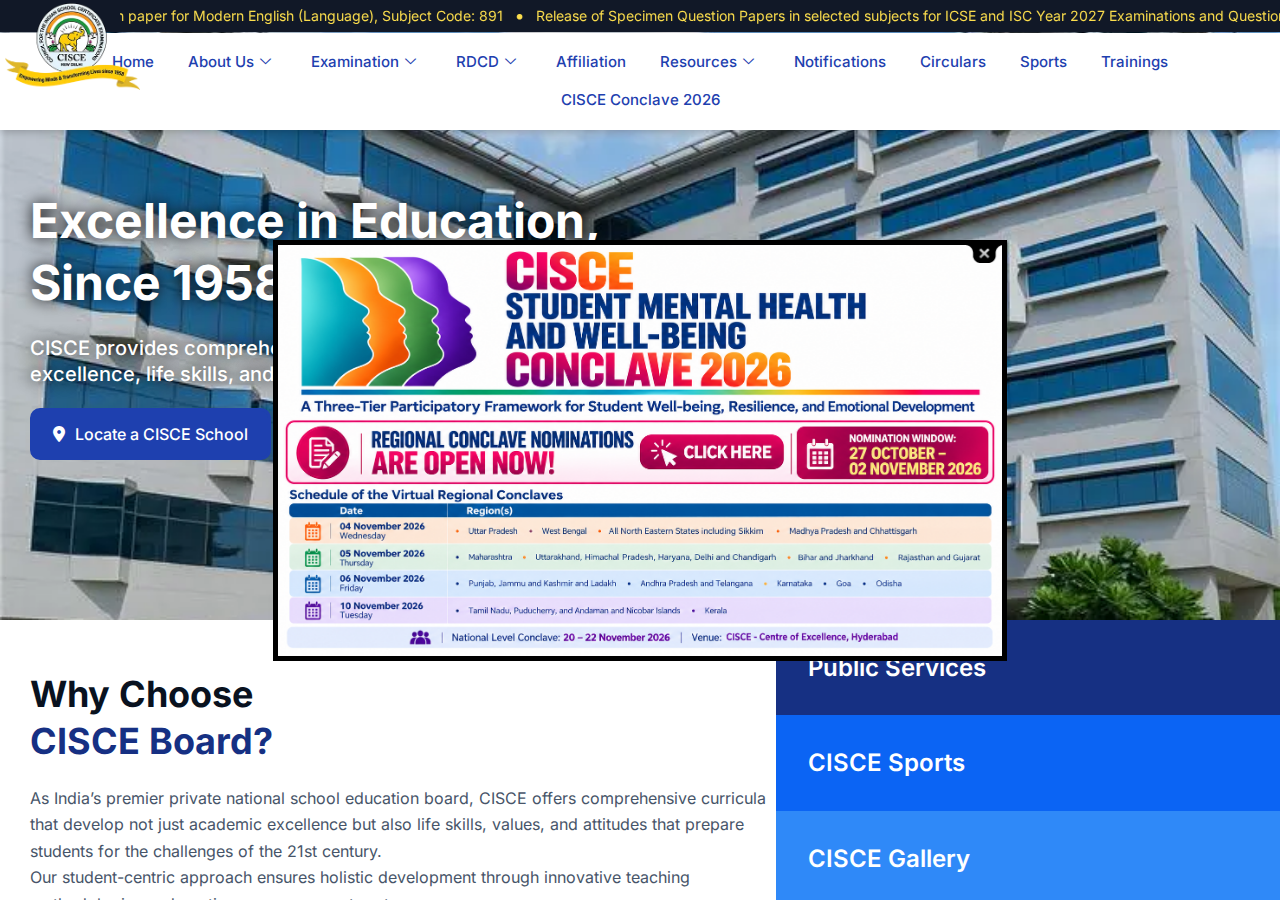Click 'Maharashtra' in the schedule table
1280x900 pixels.
coord(490,557)
